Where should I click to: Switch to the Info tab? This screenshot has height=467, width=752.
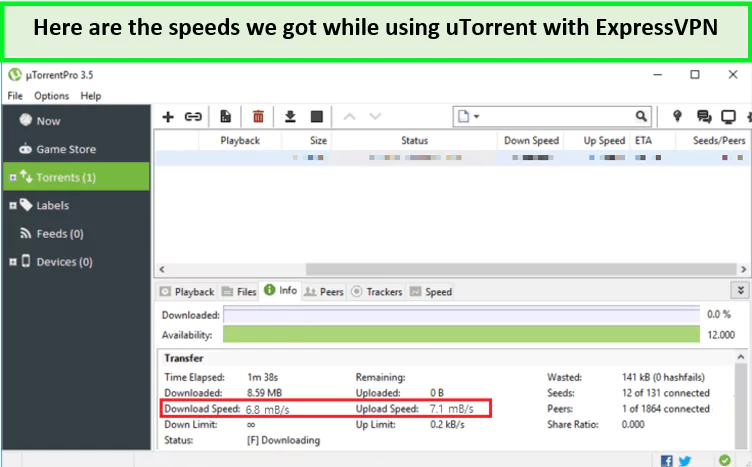[x=281, y=291]
